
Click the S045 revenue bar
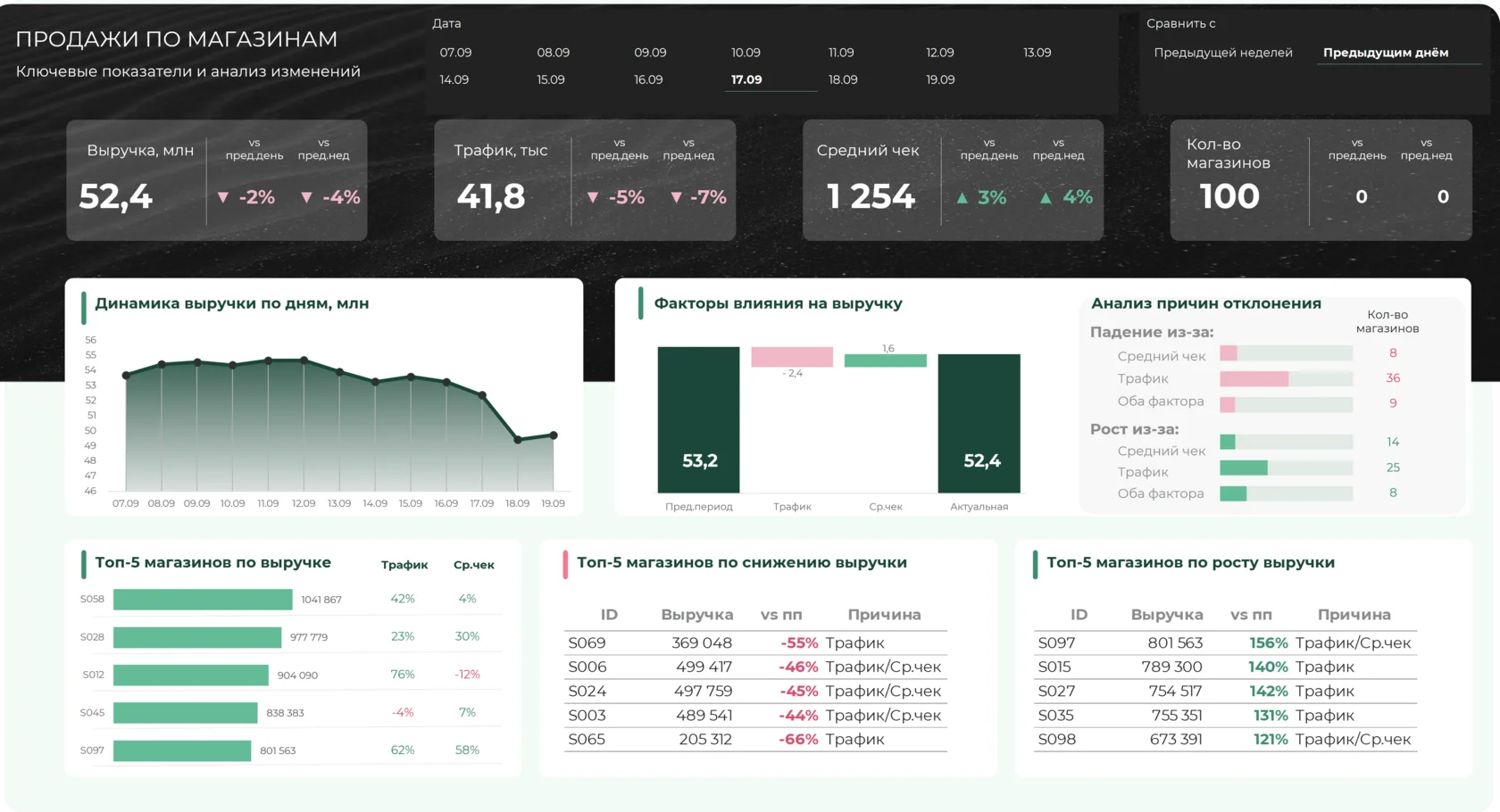coord(186,713)
